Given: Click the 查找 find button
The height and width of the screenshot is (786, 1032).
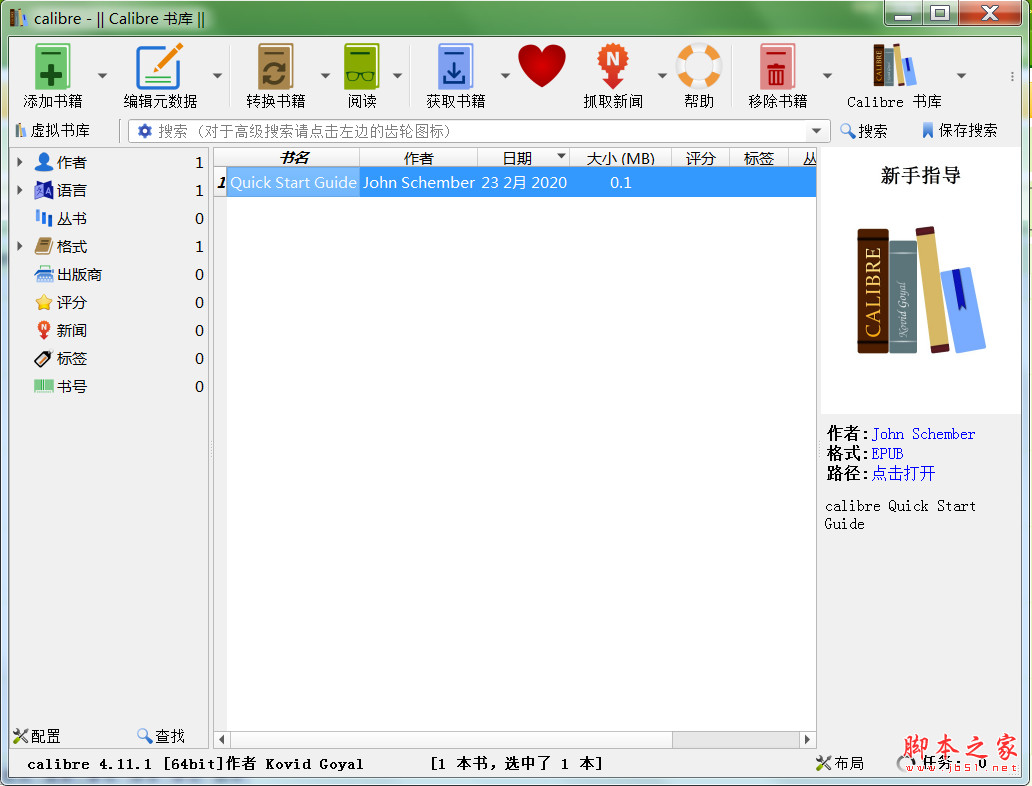Looking at the screenshot, I should point(161,736).
